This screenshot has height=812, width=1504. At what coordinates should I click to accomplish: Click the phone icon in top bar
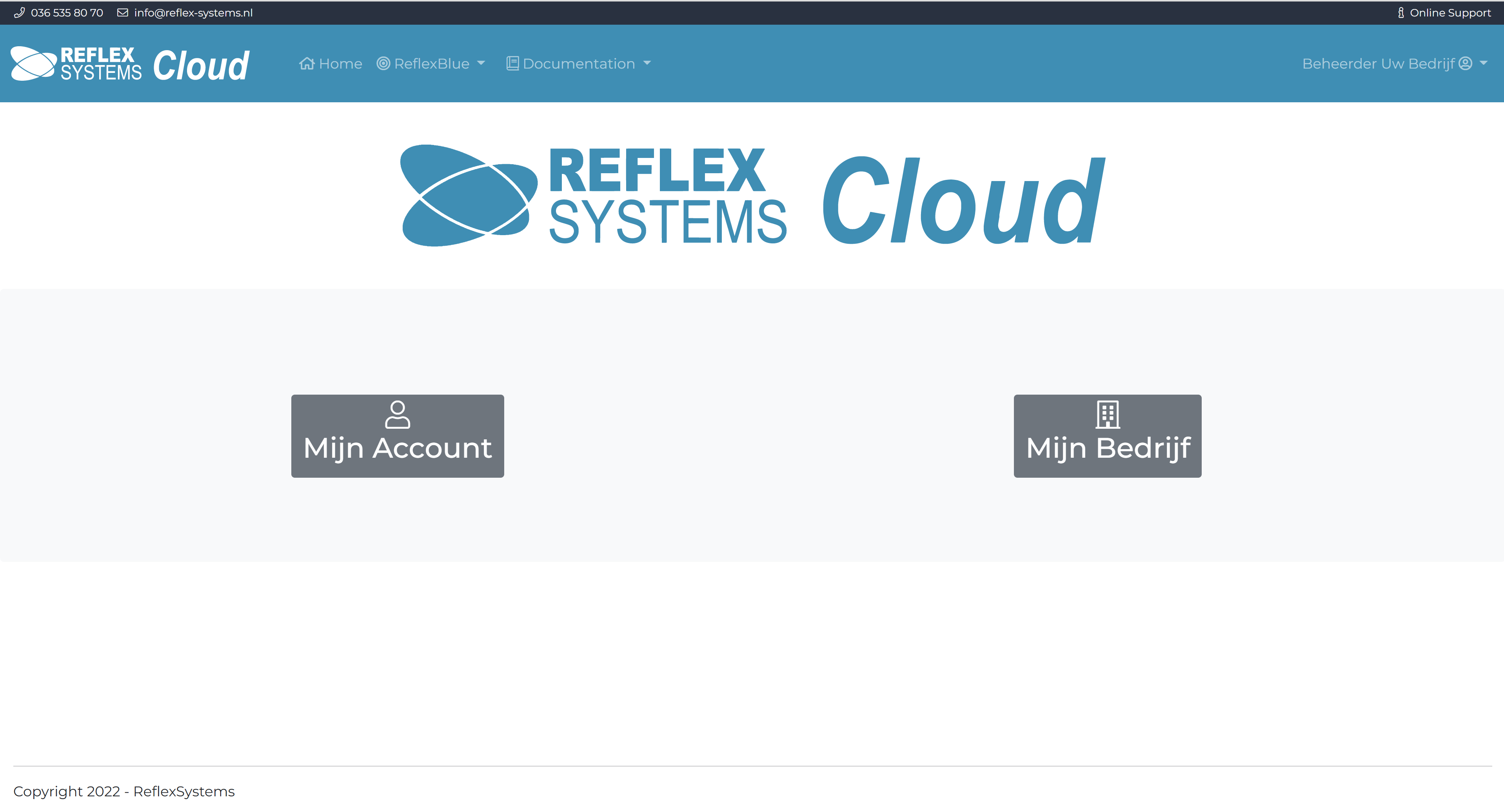tap(19, 12)
